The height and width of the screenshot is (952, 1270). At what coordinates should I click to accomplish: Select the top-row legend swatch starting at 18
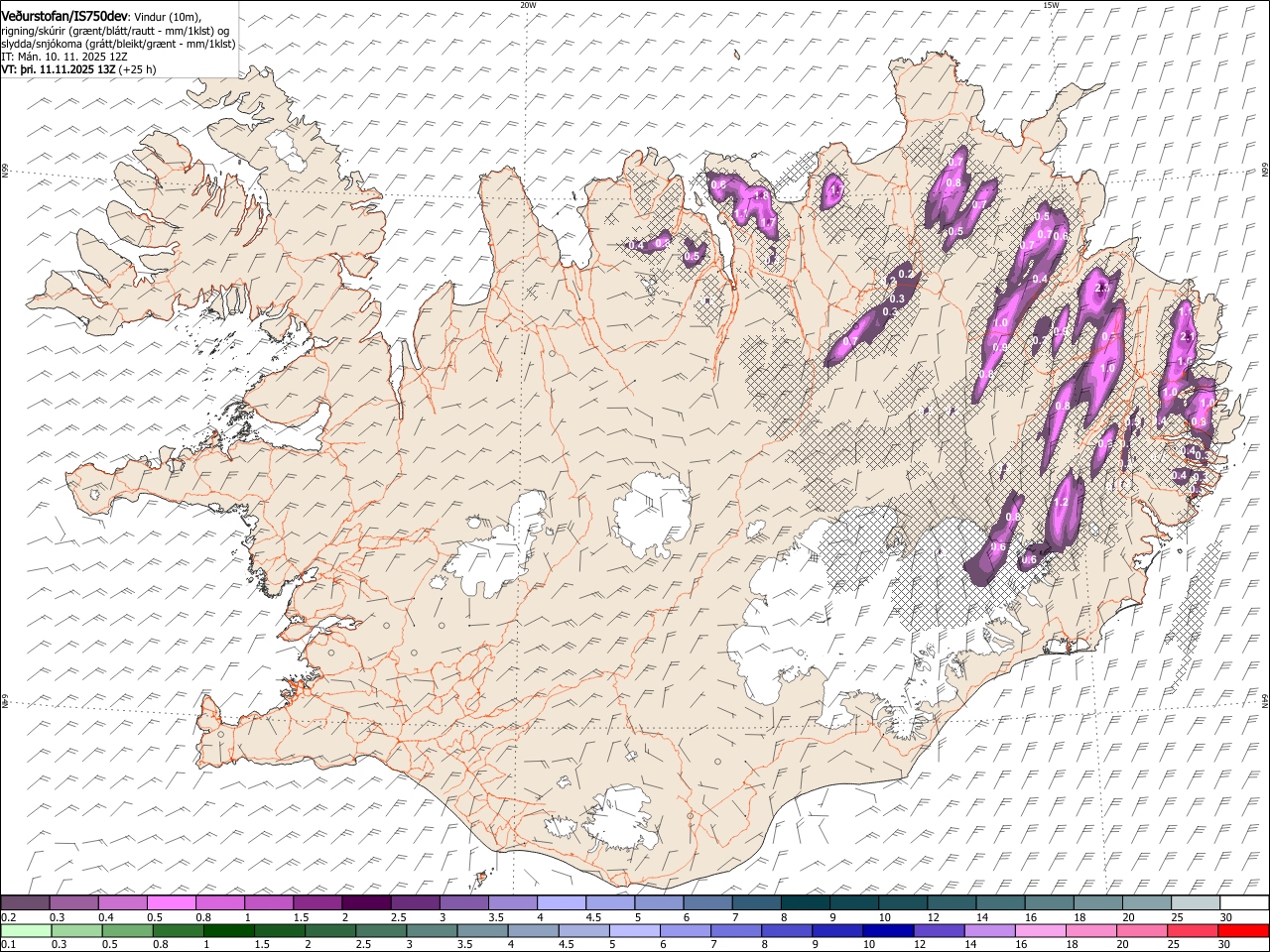(1096, 902)
